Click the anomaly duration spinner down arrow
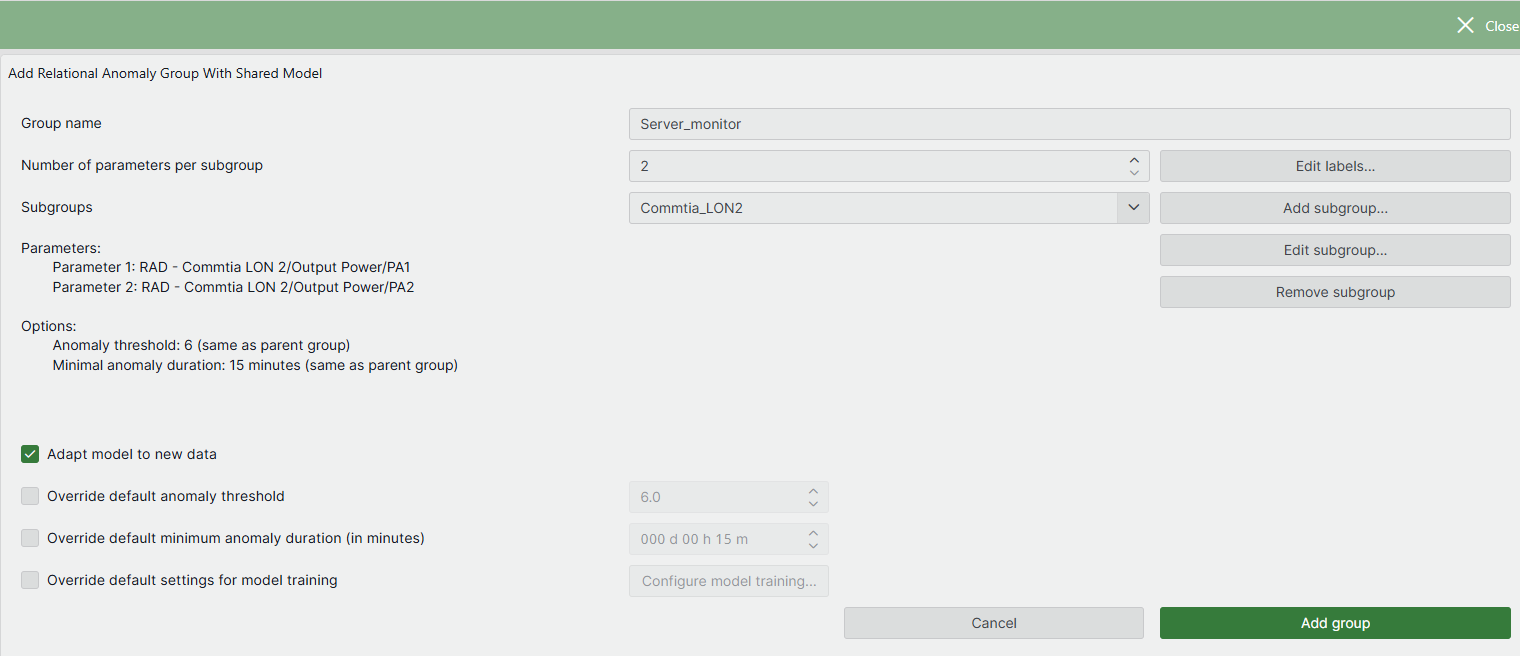The width and height of the screenshot is (1520, 656). [x=812, y=544]
